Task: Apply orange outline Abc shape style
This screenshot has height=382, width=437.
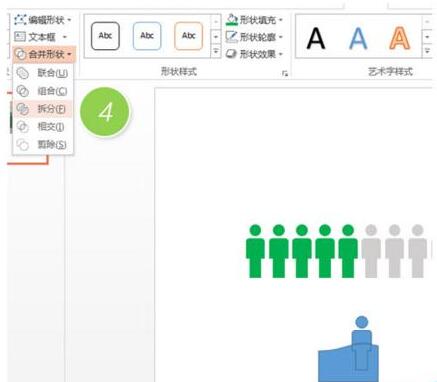Action: click(x=189, y=36)
